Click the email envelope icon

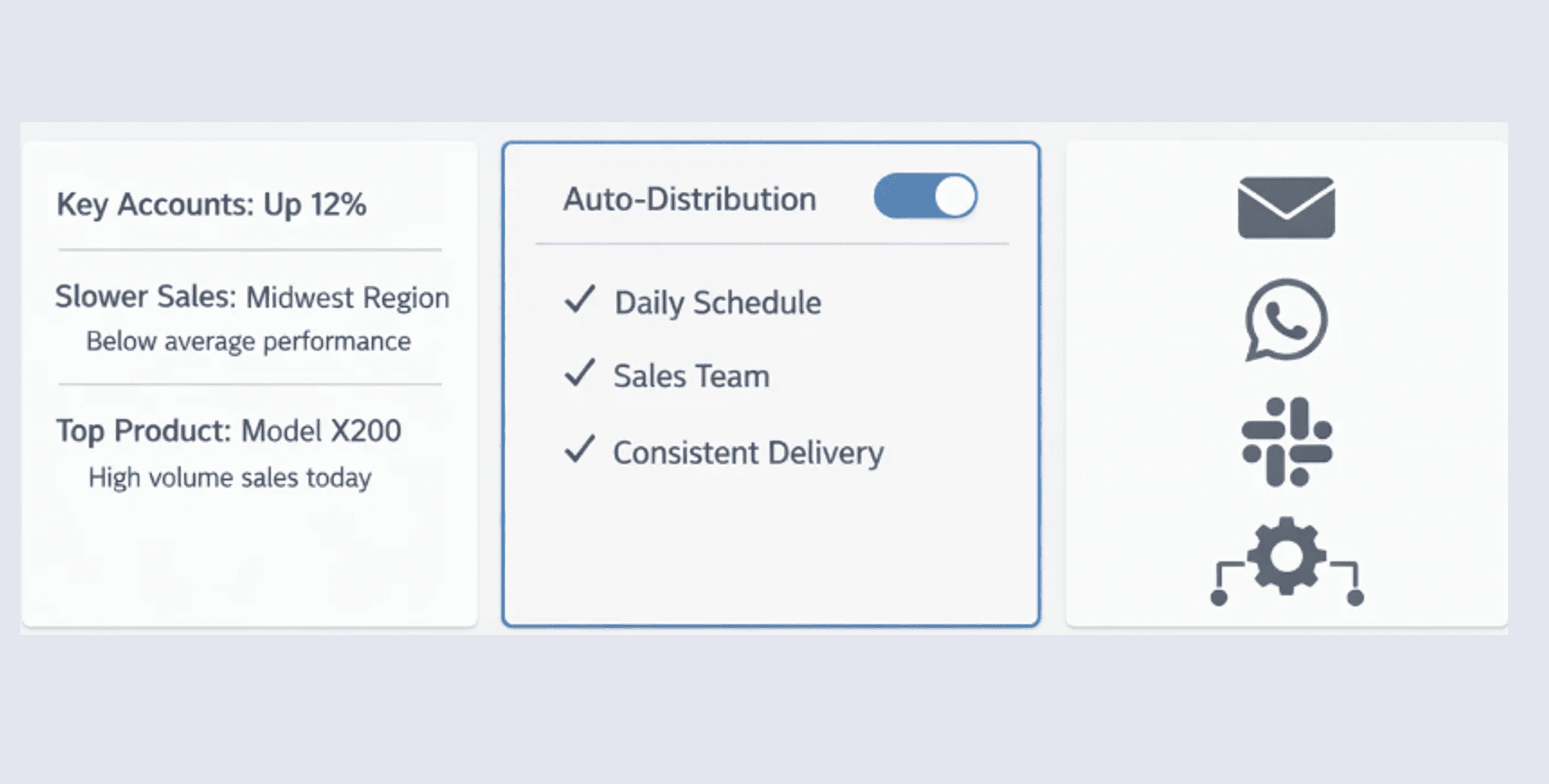tap(1285, 208)
